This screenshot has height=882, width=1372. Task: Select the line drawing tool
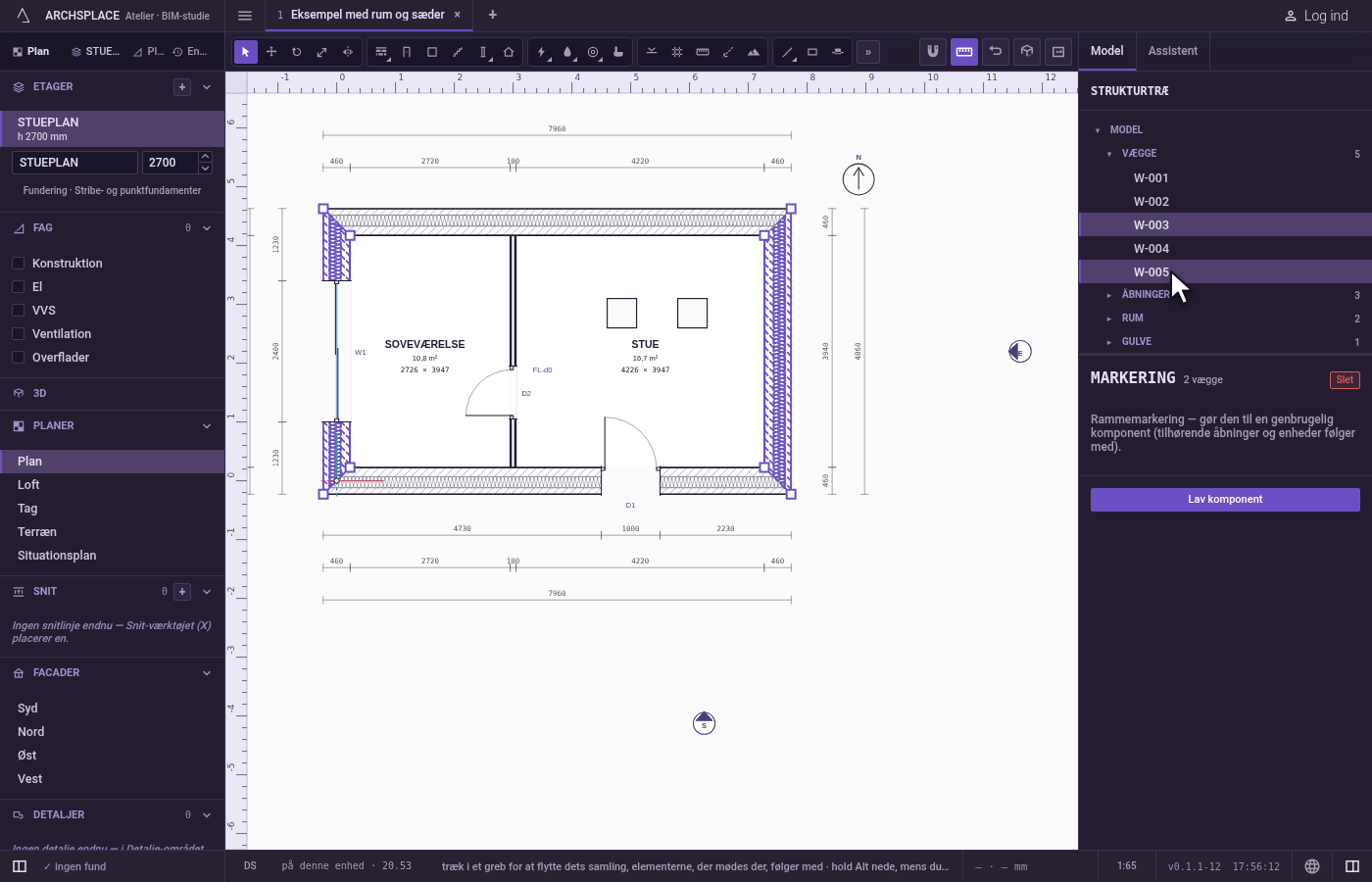(x=787, y=52)
